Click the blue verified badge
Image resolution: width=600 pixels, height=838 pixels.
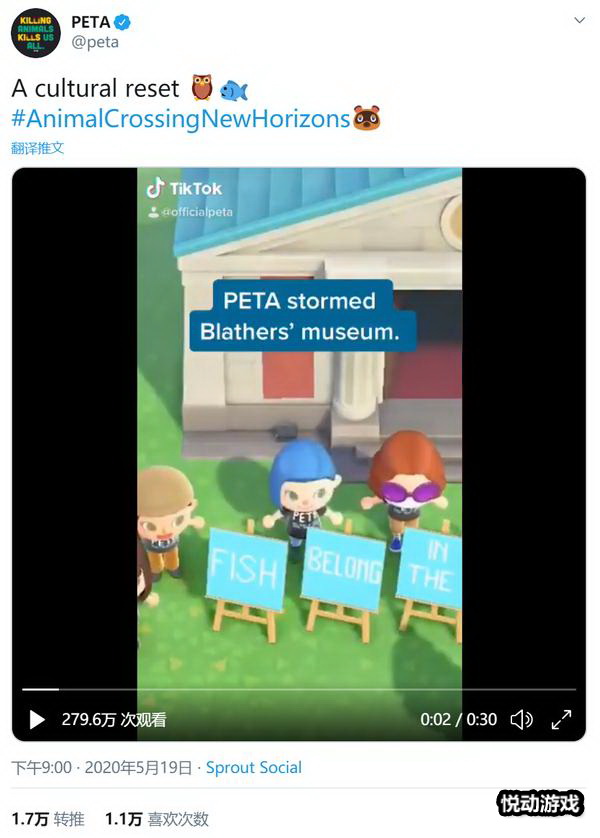point(123,22)
